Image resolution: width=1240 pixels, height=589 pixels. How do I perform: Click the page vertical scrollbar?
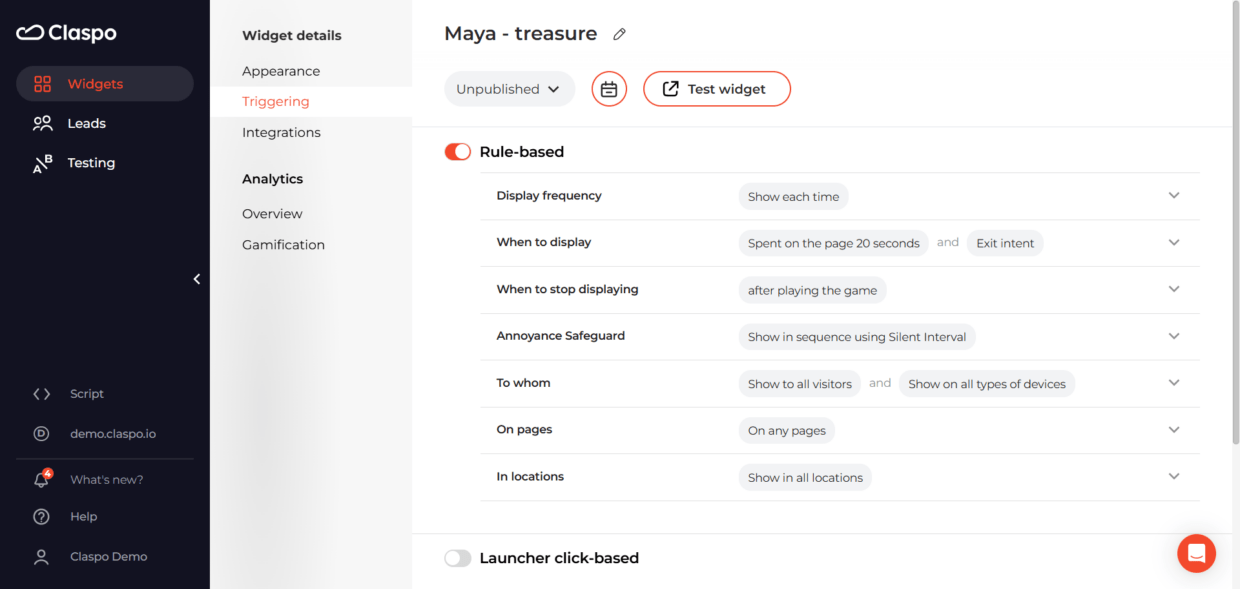(x=1234, y=220)
